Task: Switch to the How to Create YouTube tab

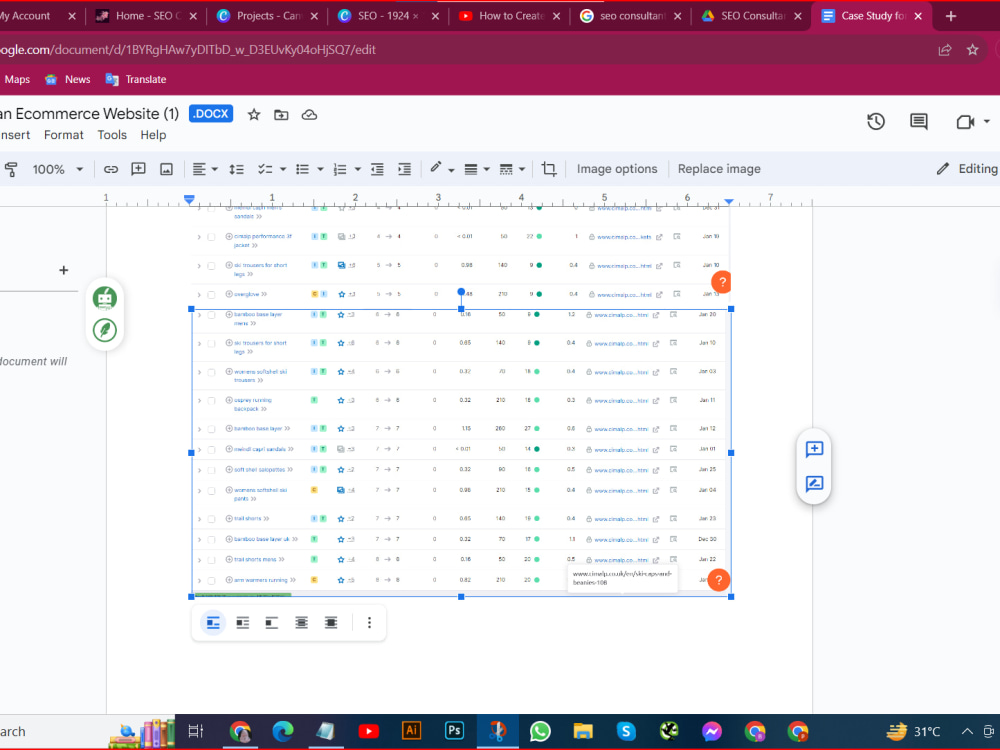Action: pos(510,16)
